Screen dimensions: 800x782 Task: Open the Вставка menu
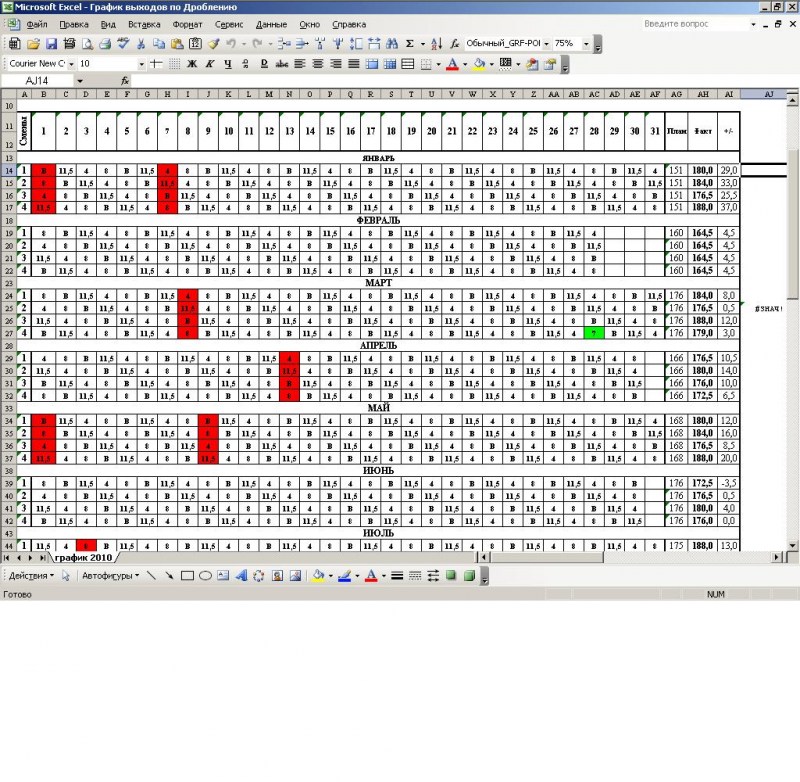click(144, 24)
